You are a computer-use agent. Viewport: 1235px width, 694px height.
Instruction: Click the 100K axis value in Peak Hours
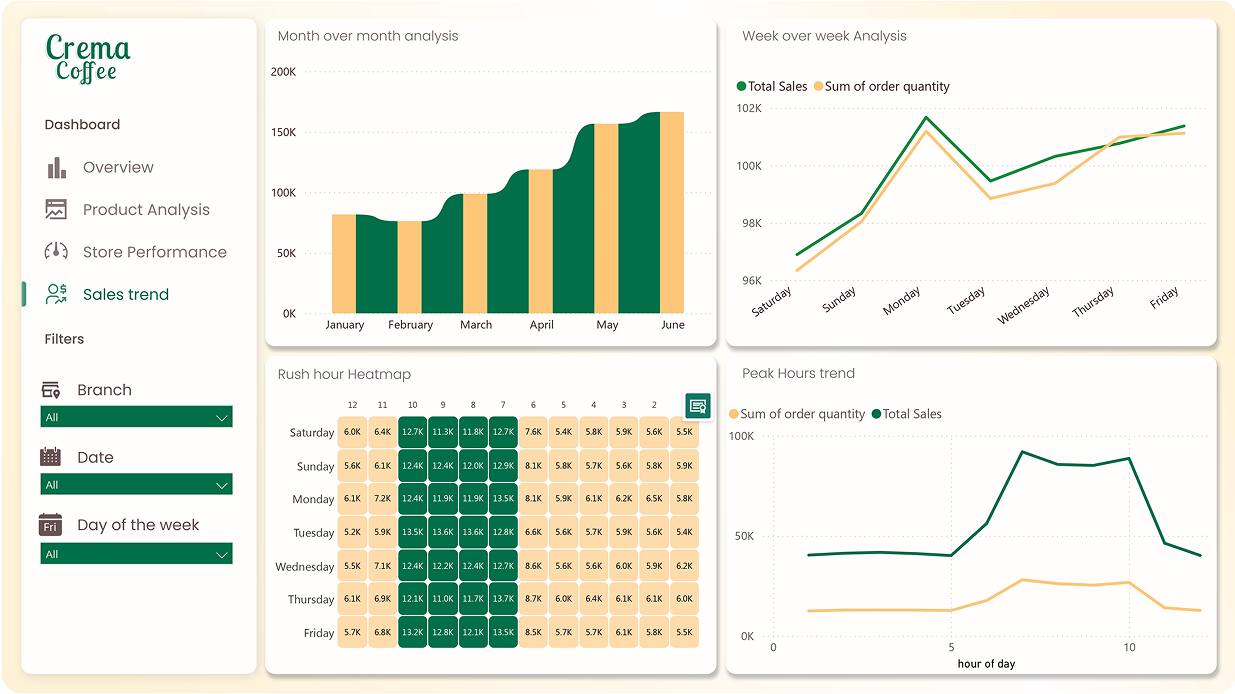tap(741, 436)
